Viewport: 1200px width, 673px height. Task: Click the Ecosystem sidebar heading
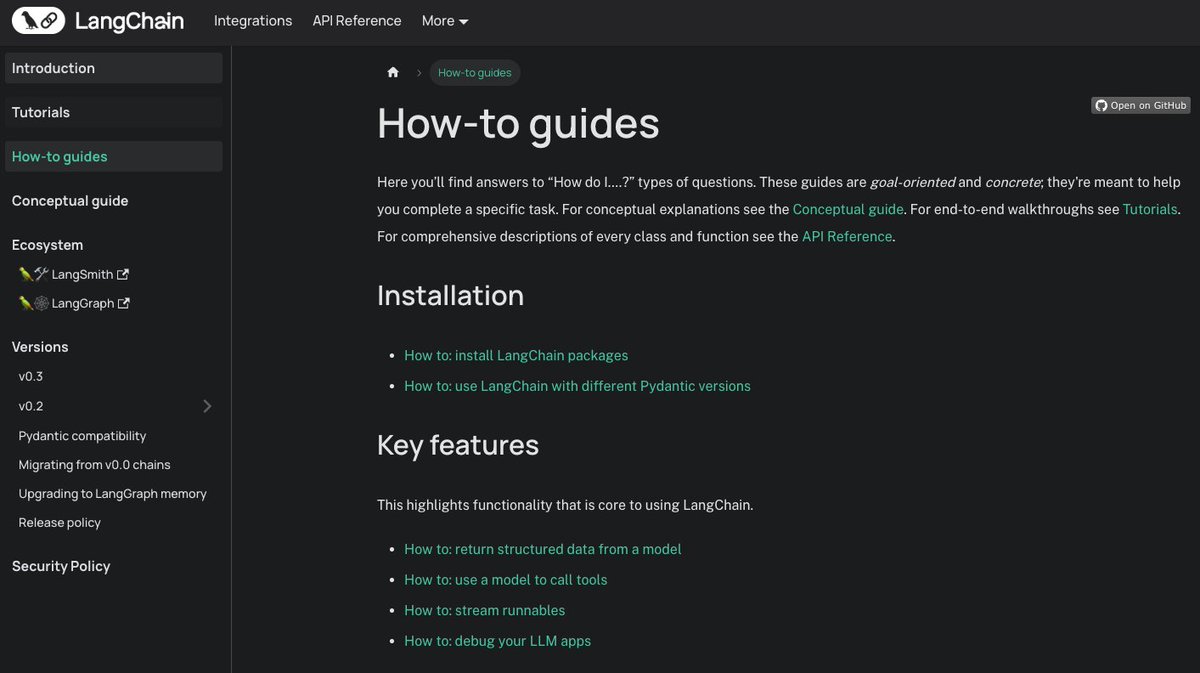(x=47, y=245)
